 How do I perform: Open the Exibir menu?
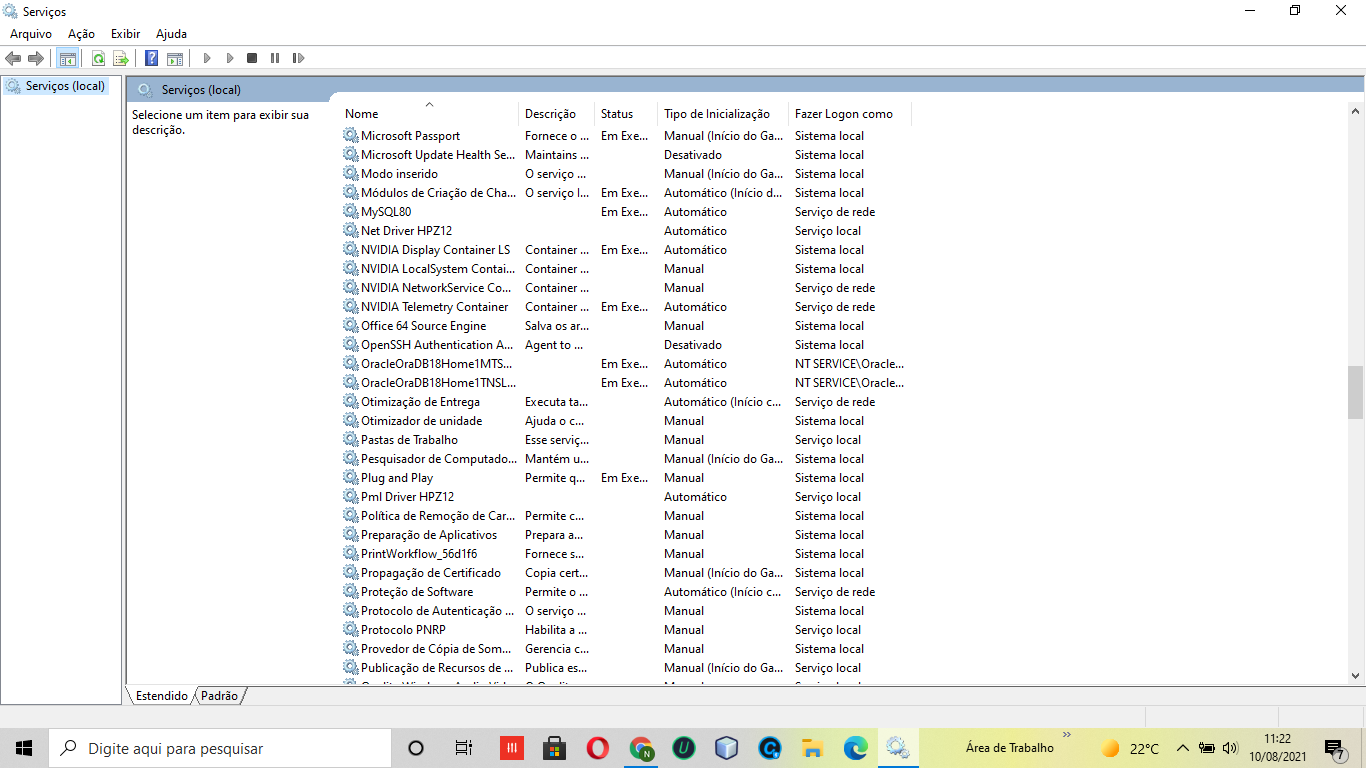125,34
